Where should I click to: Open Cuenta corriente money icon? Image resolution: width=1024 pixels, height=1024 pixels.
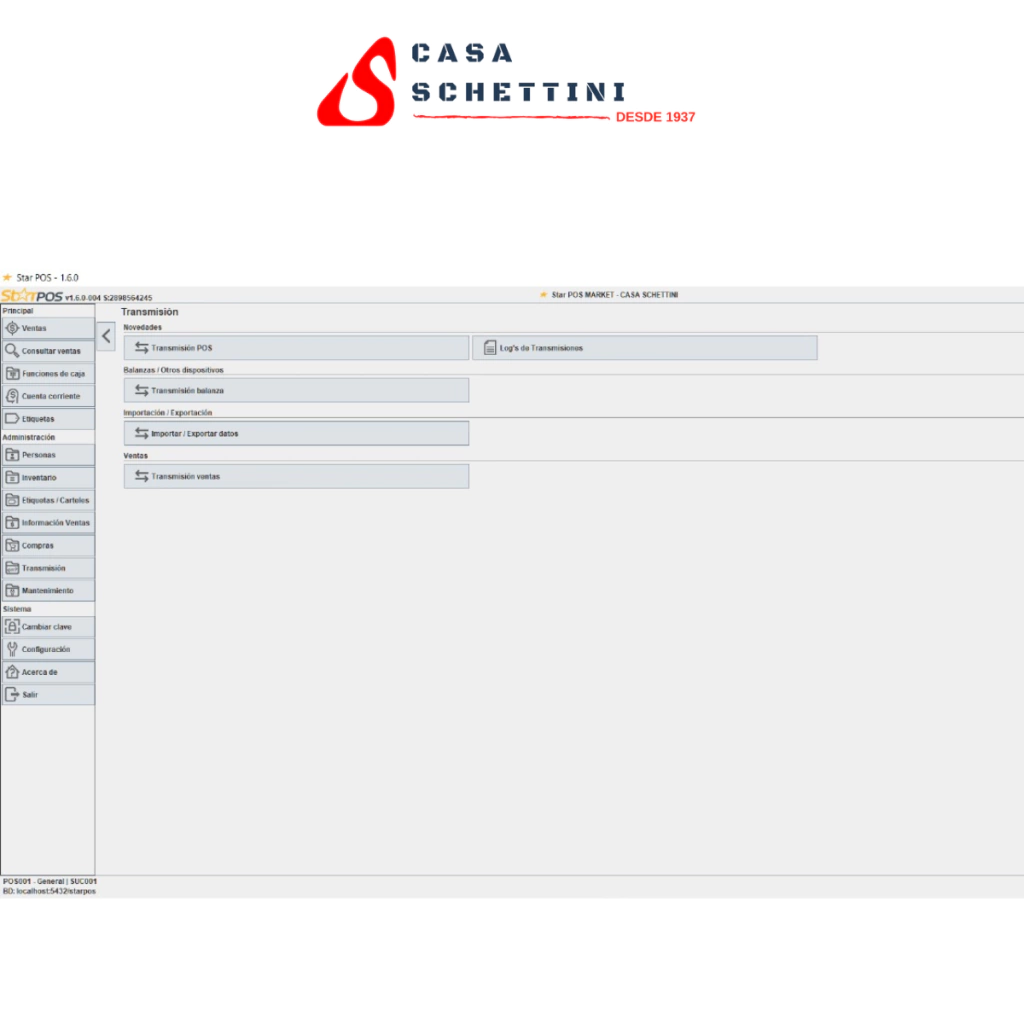12,396
